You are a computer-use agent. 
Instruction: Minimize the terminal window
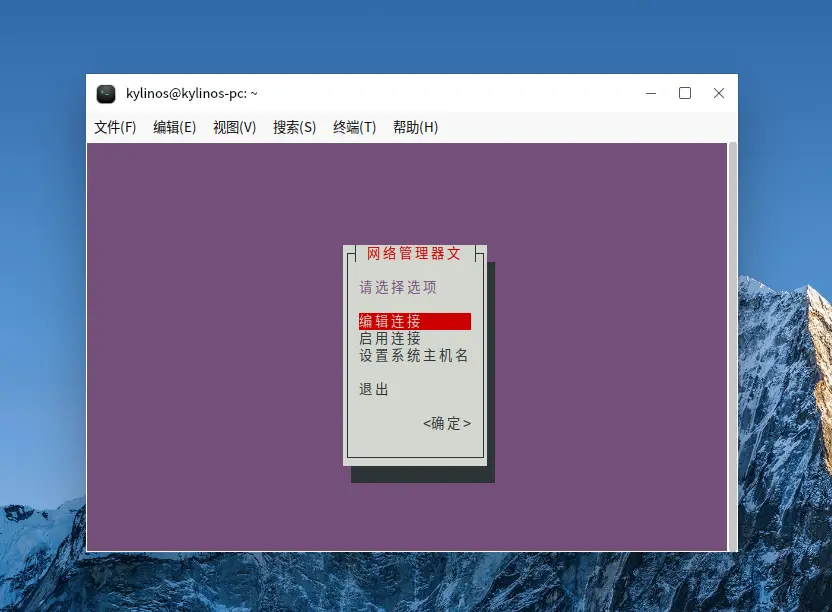point(651,93)
